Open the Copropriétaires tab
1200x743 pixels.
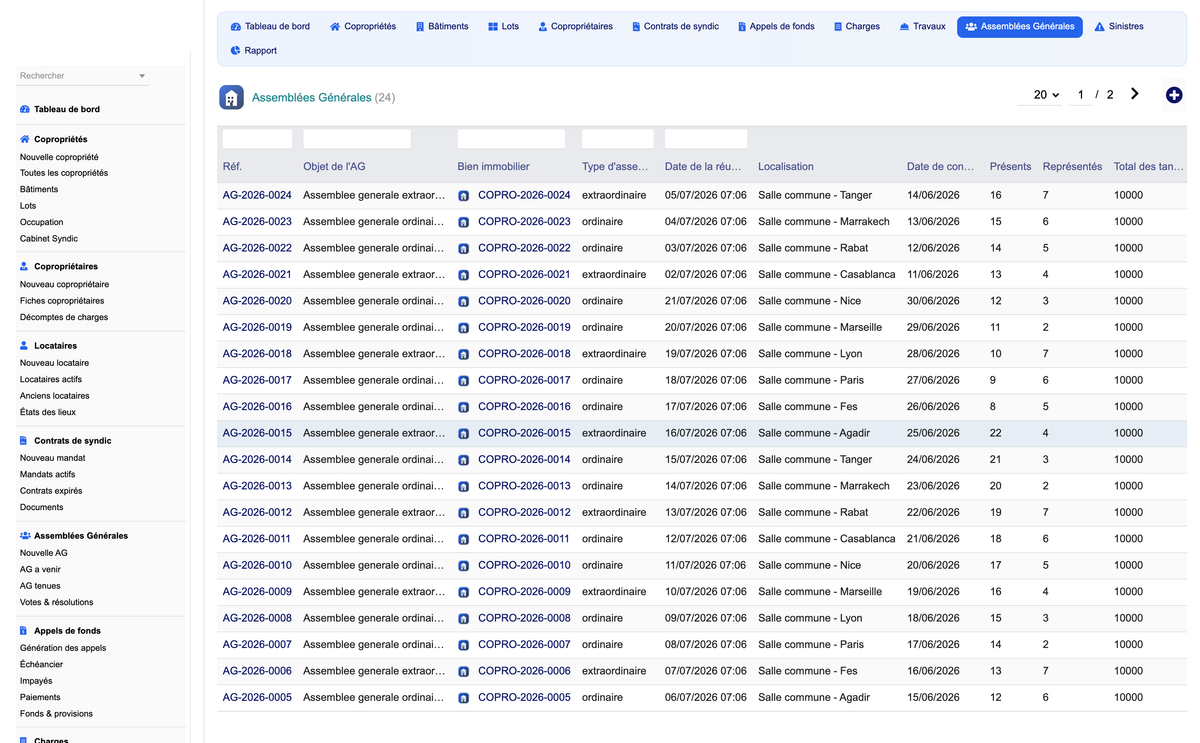pos(575,27)
